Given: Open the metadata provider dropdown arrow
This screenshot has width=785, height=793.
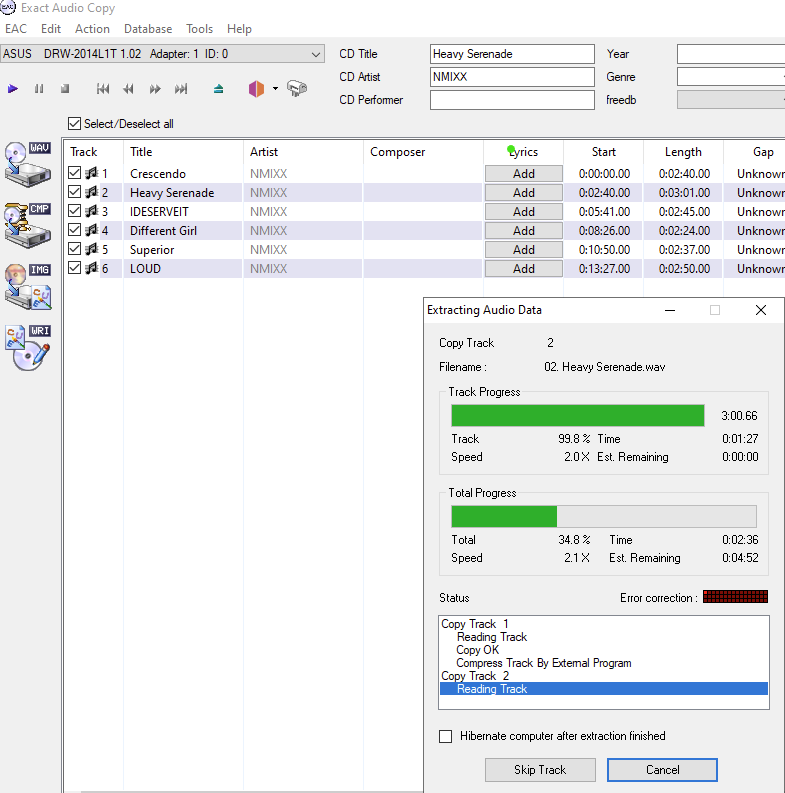Looking at the screenshot, I should [275, 89].
